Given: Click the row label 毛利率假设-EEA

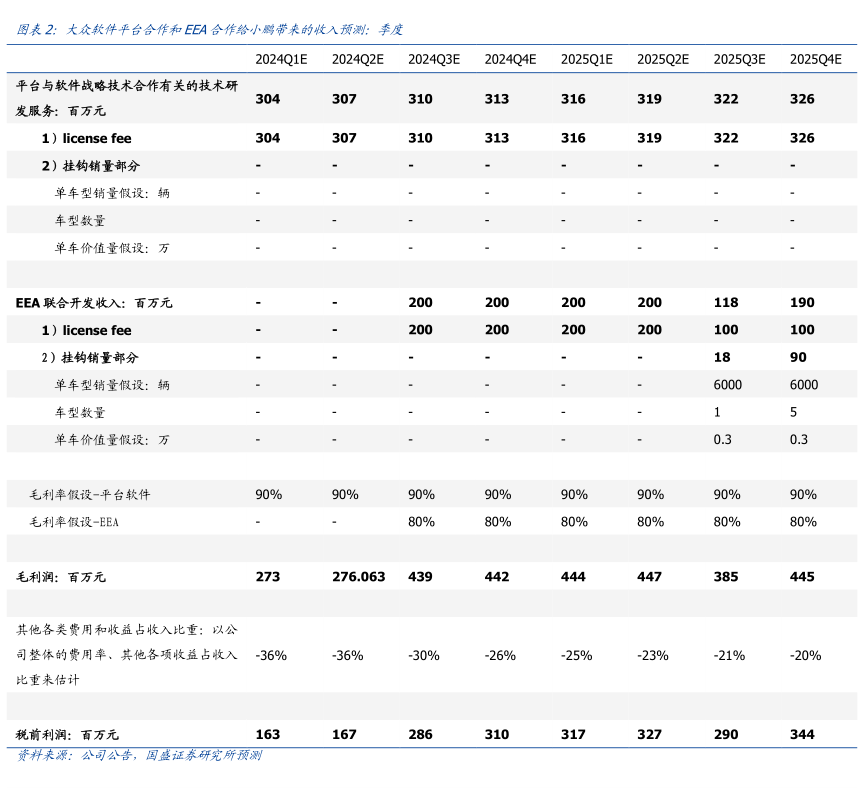Looking at the screenshot, I should (x=74, y=522).
